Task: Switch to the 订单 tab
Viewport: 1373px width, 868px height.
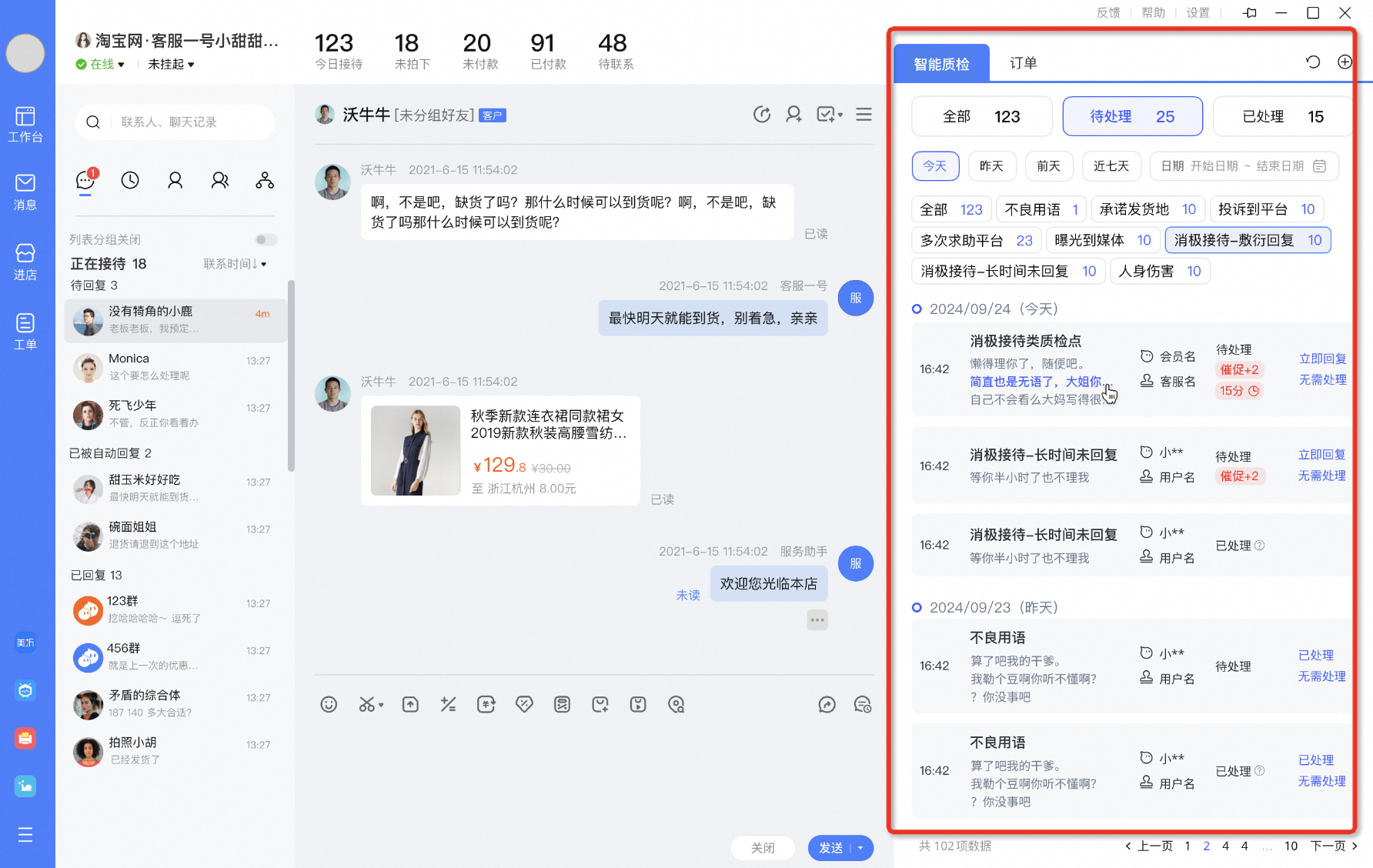Action: tap(1023, 63)
